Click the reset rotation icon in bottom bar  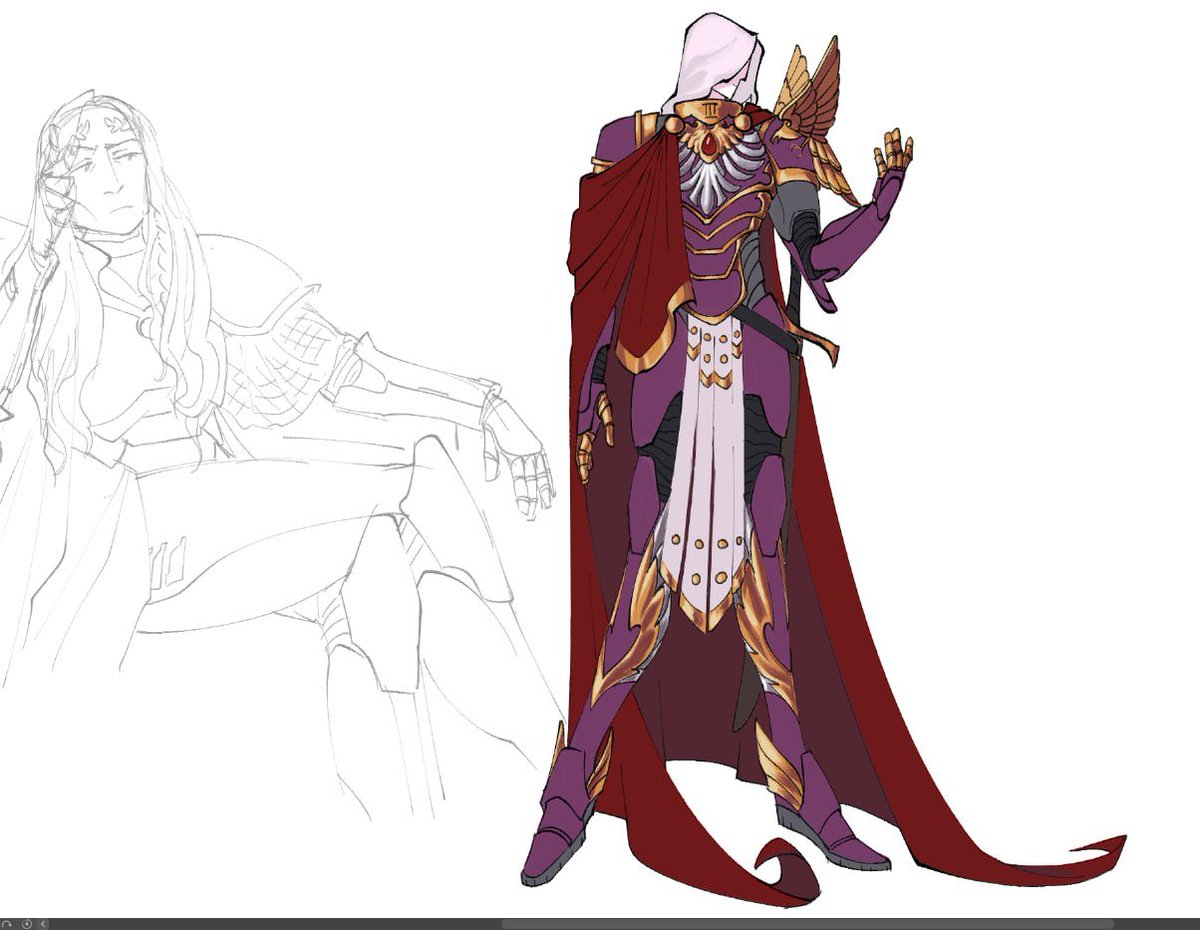pyautogui.click(x=27, y=924)
